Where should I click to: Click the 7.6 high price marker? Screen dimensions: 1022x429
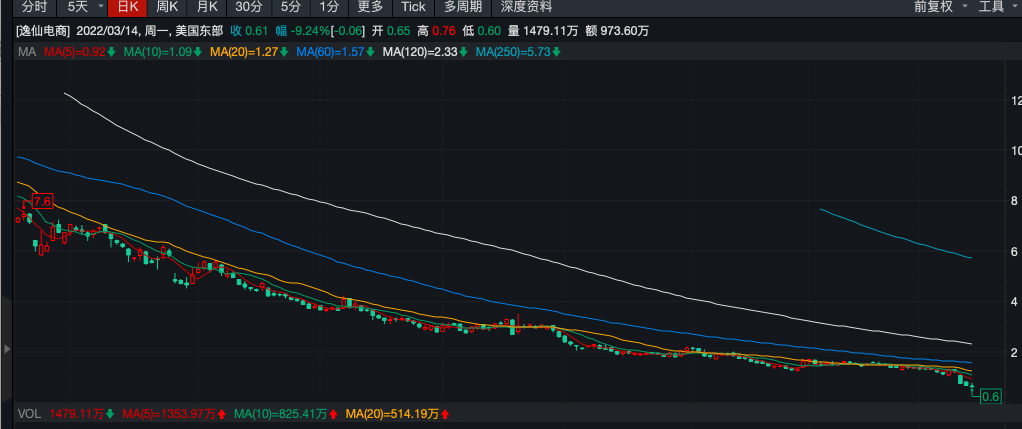42,202
